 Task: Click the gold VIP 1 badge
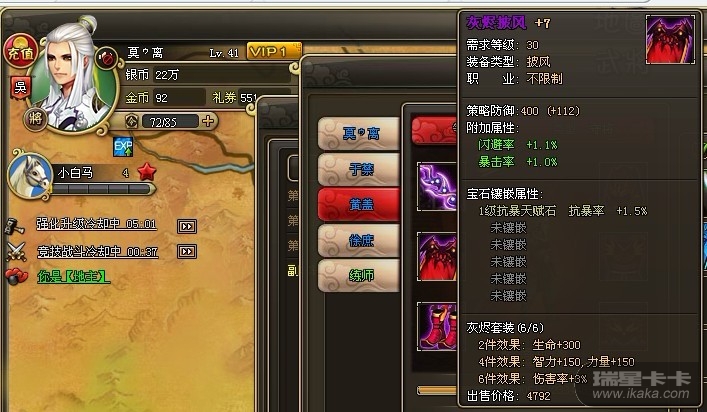click(274, 52)
